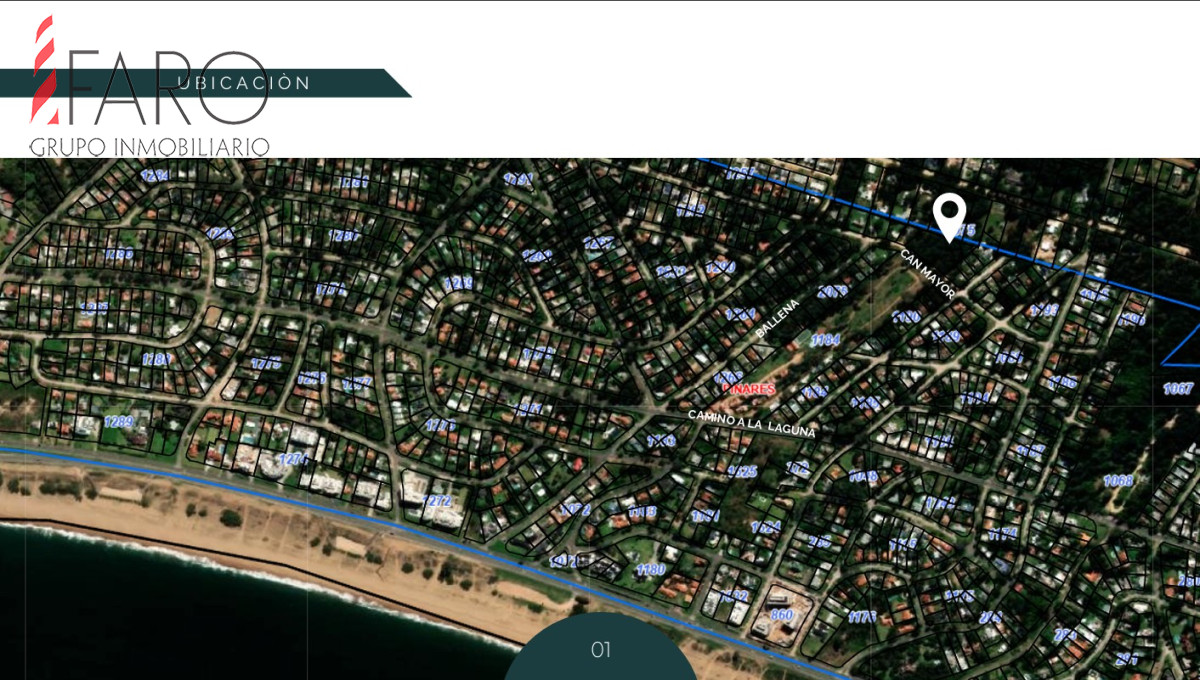Viewport: 1200px width, 680px height.
Task: Click block number 860 near coast
Action: pyautogui.click(x=781, y=615)
